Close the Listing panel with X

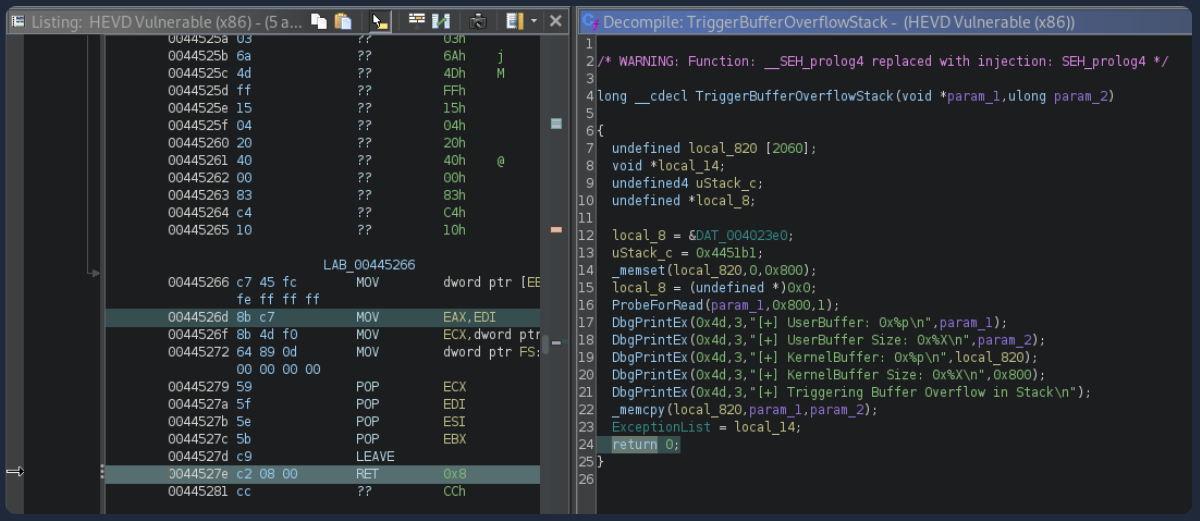(x=556, y=20)
